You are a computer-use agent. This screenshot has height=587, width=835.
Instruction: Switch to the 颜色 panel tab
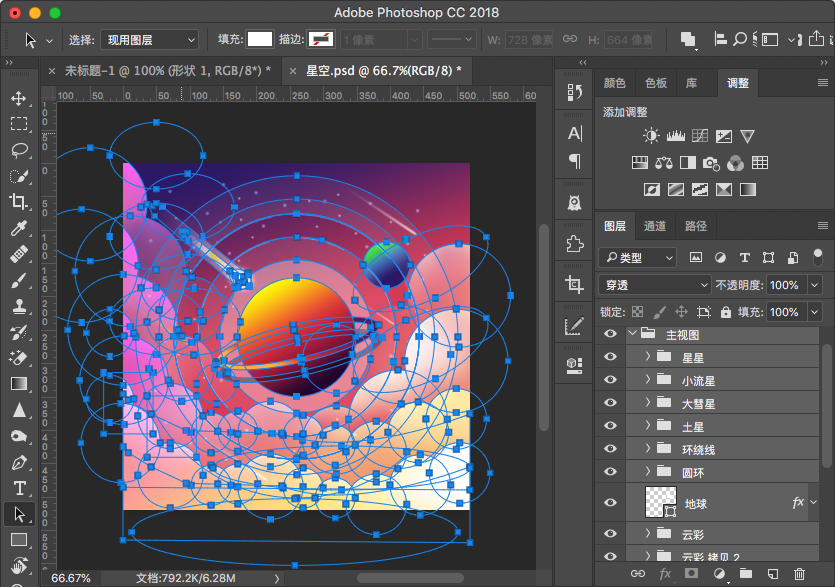pos(615,83)
